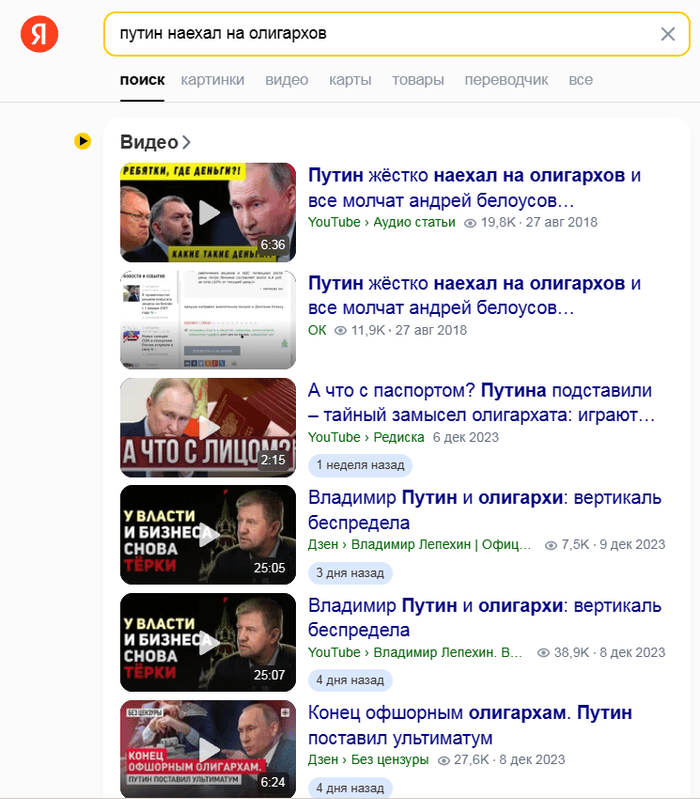Play the 6:24 offshore oligarchs thumbnail
The height and width of the screenshot is (799, 700).
point(208,749)
